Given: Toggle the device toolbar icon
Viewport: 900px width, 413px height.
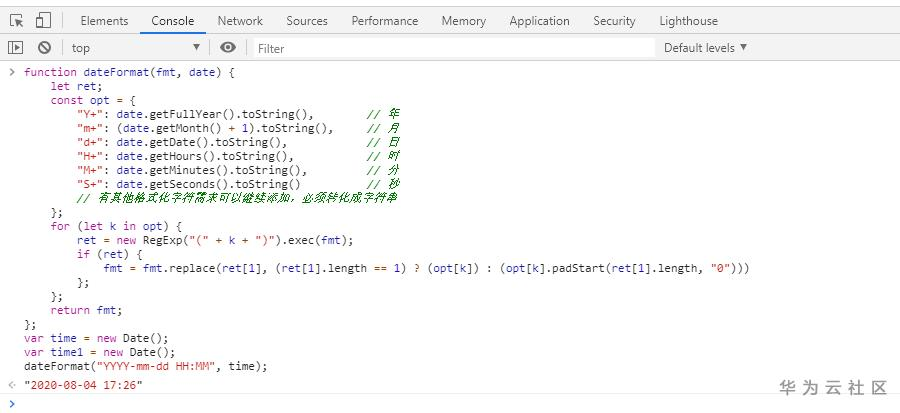Looking at the screenshot, I should pyautogui.click(x=43, y=20).
